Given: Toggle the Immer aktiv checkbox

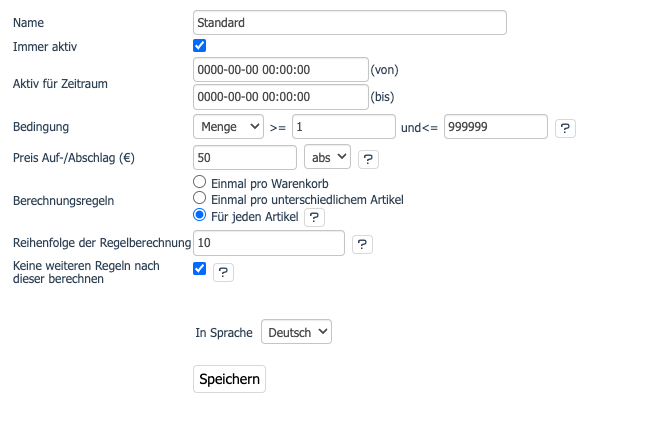Looking at the screenshot, I should coord(200,46).
